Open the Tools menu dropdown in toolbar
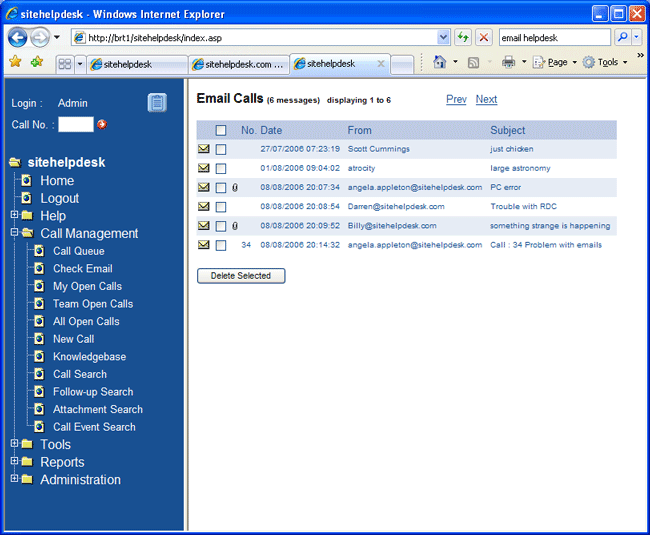The height and width of the screenshot is (535, 650). (605, 62)
